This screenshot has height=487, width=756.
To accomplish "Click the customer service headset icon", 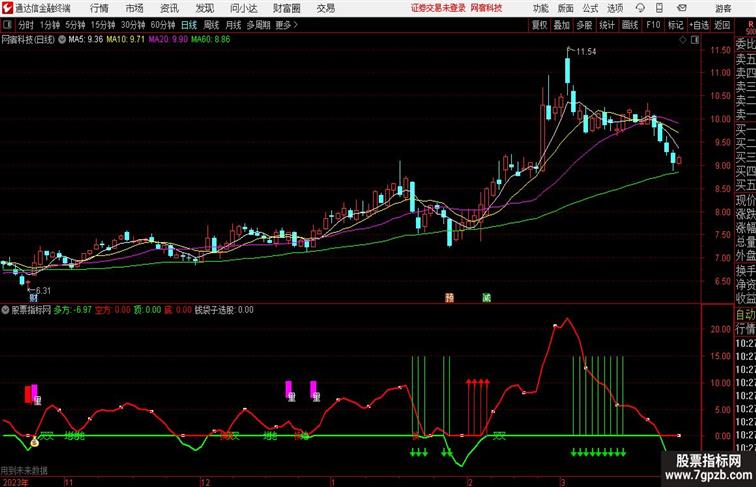I will pyautogui.click(x=640, y=8).
